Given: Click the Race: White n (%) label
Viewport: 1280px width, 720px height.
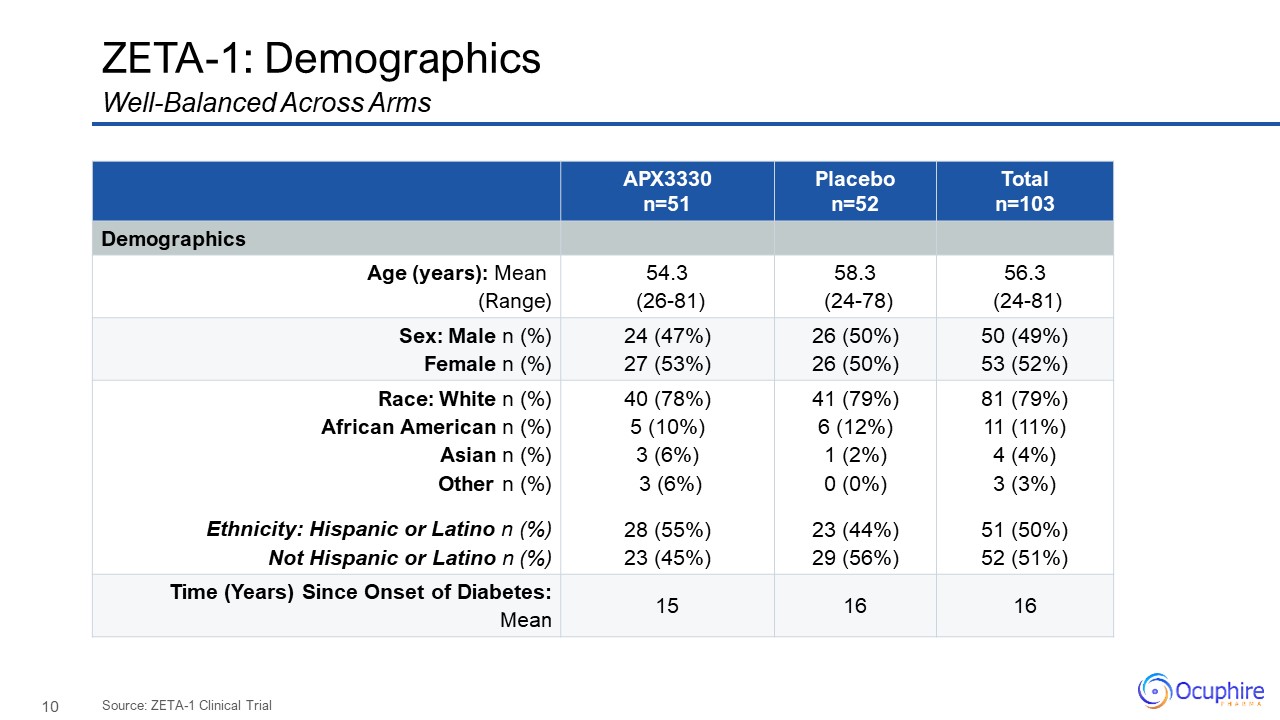Looking at the screenshot, I should [464, 399].
